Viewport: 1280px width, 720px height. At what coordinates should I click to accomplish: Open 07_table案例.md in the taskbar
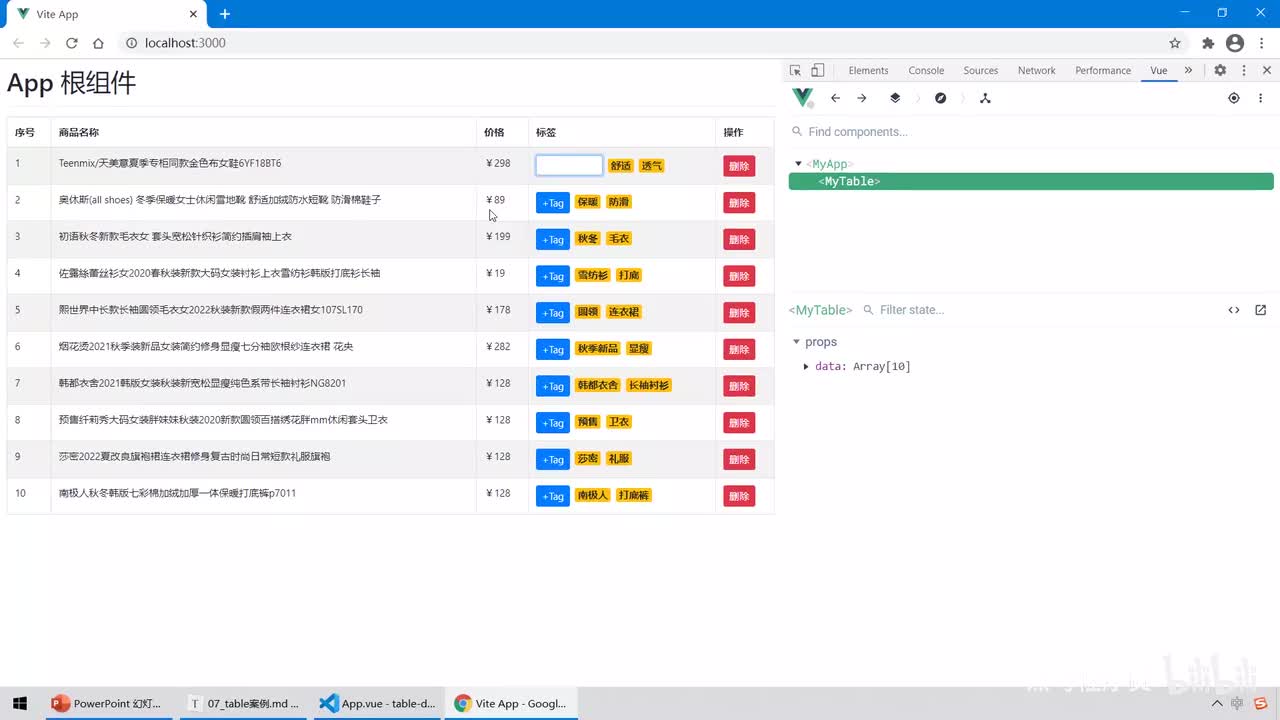[x=243, y=703]
